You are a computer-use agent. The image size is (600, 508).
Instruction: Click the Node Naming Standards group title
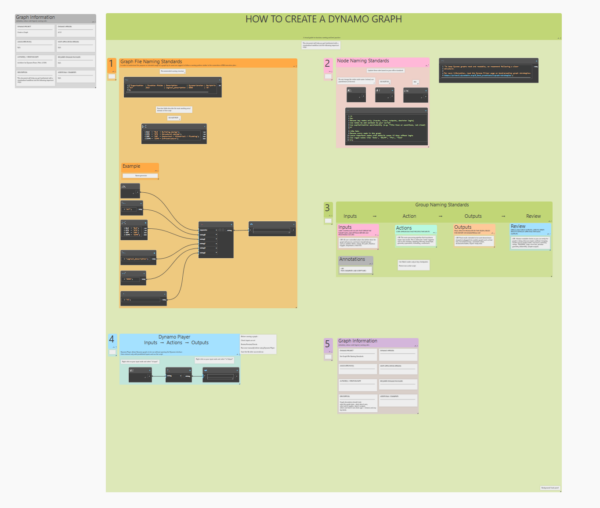[363, 60]
